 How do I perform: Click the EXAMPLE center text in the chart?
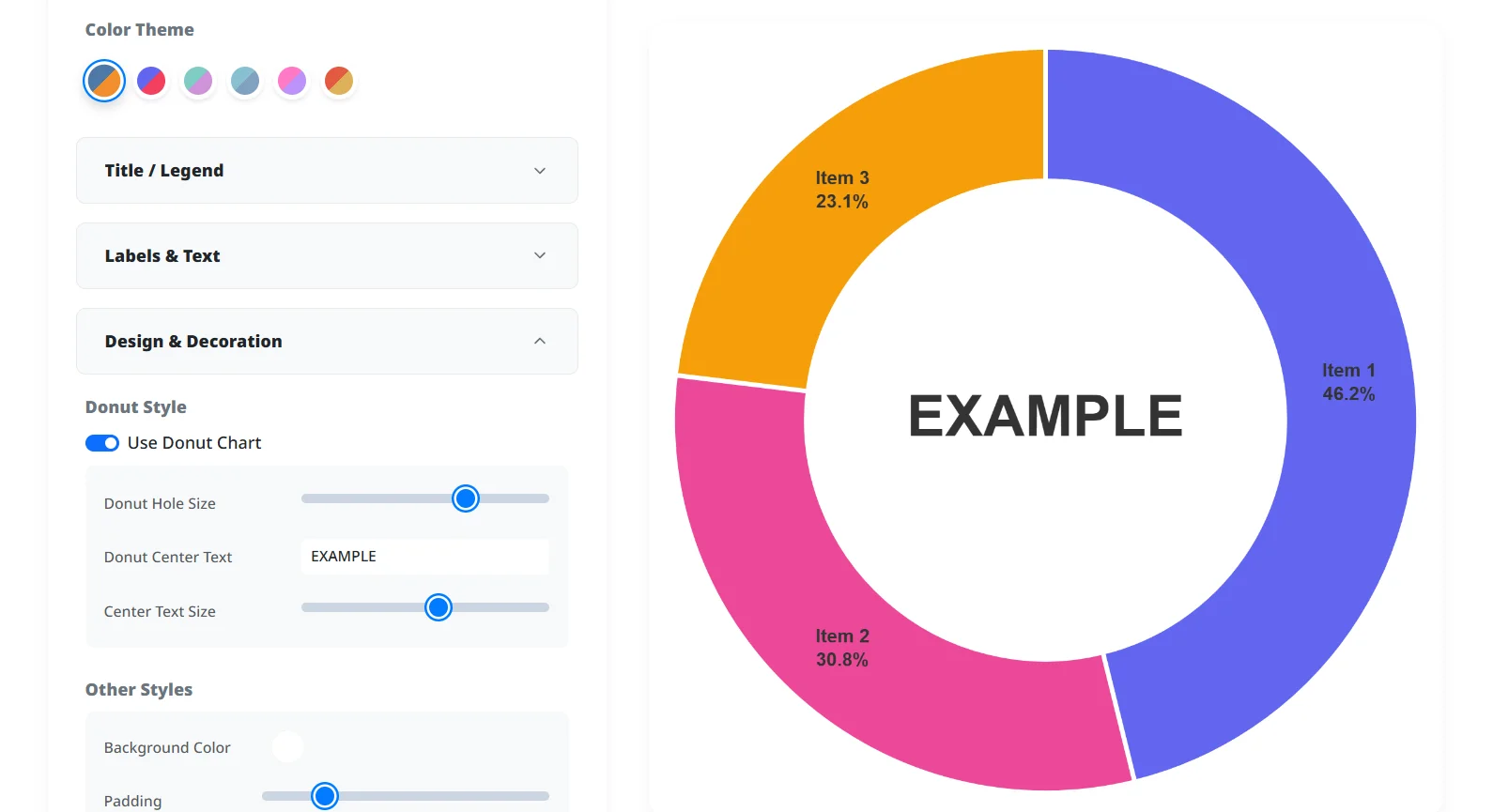tap(1045, 416)
